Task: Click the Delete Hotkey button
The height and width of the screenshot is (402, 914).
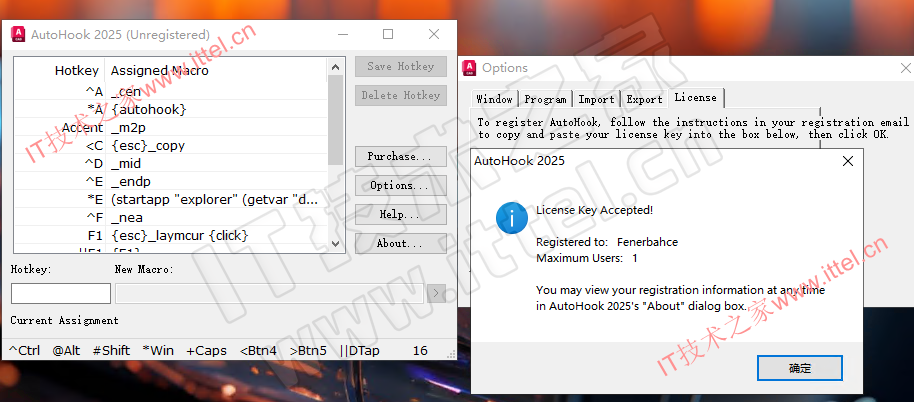Action: point(400,96)
